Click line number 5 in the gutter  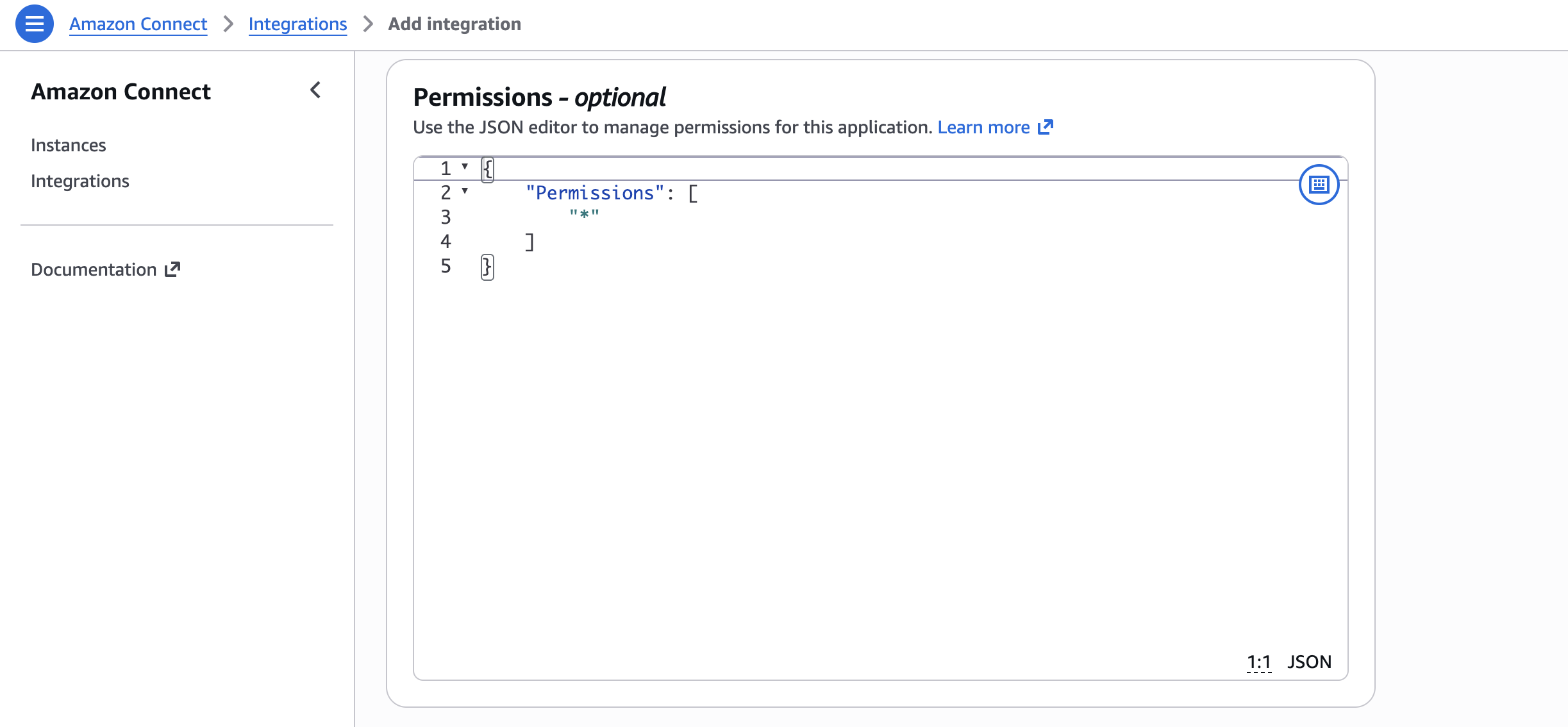point(446,266)
